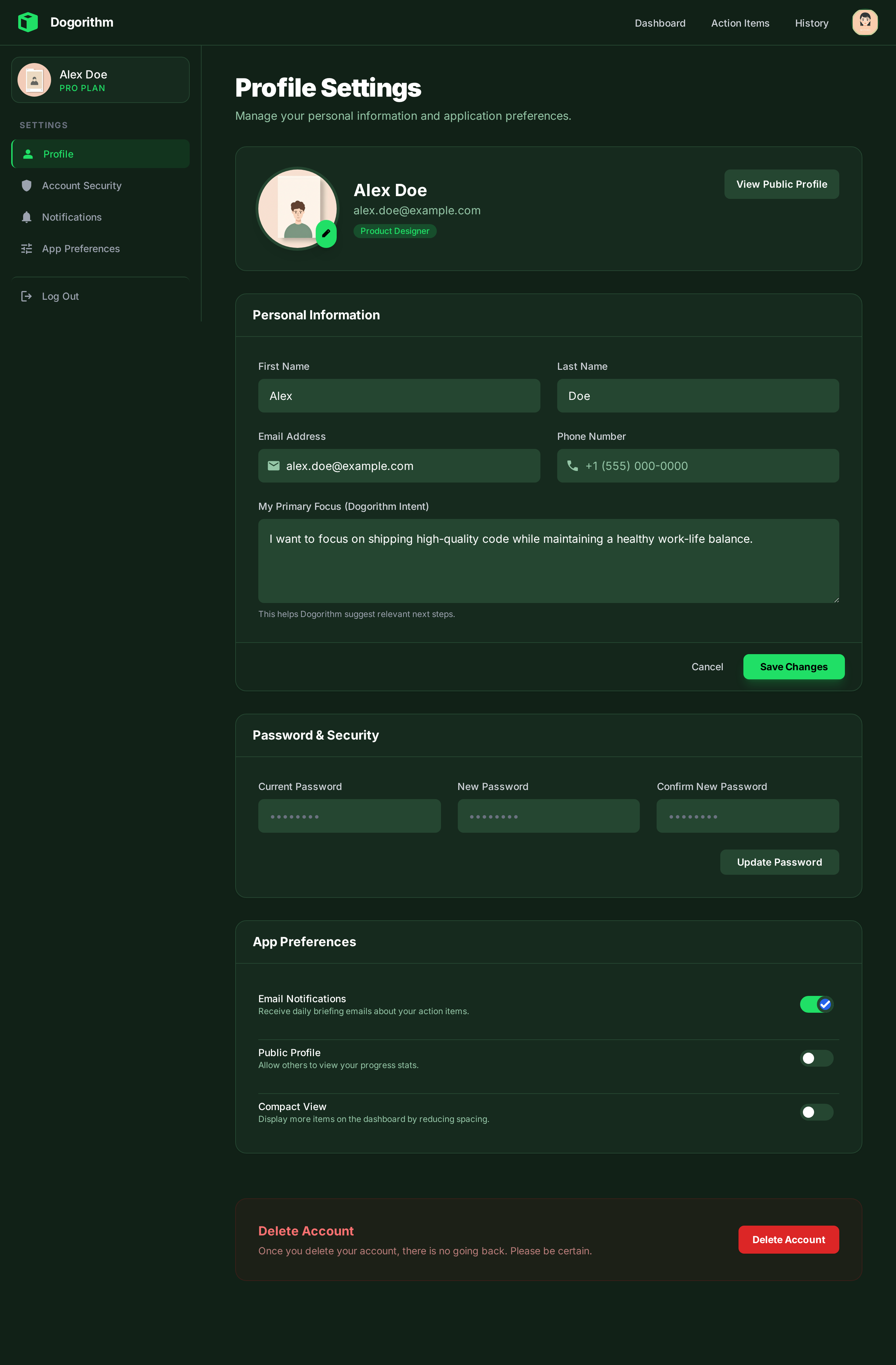Open History in the top navigation
896x1365 pixels.
click(x=811, y=23)
